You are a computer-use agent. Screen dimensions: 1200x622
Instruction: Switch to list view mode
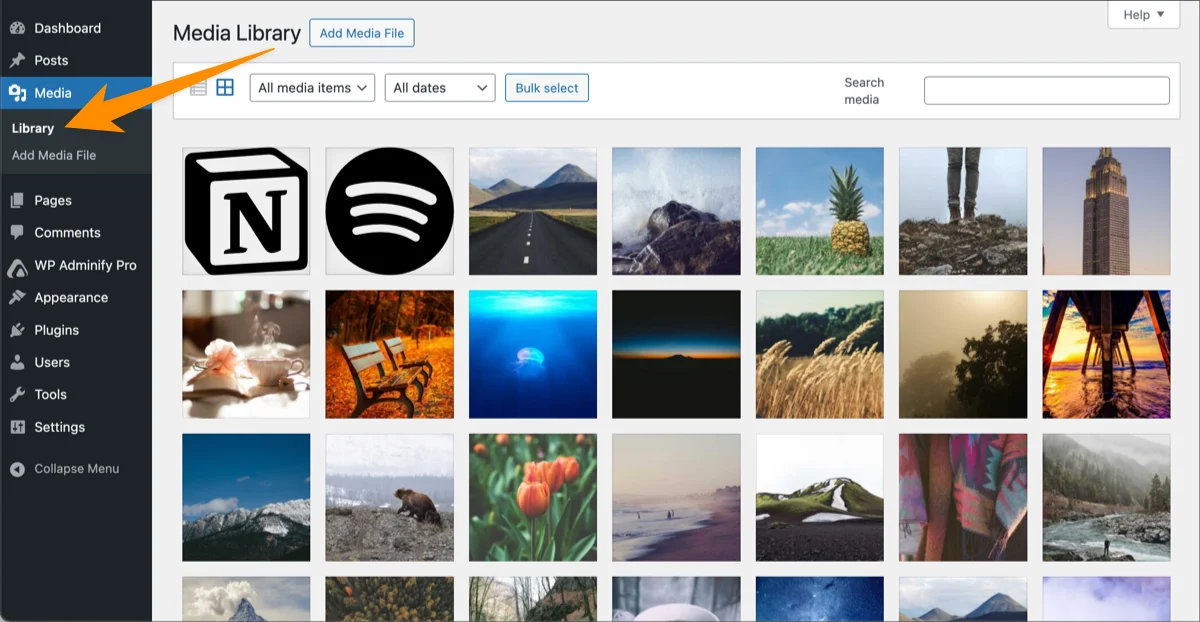coord(198,88)
